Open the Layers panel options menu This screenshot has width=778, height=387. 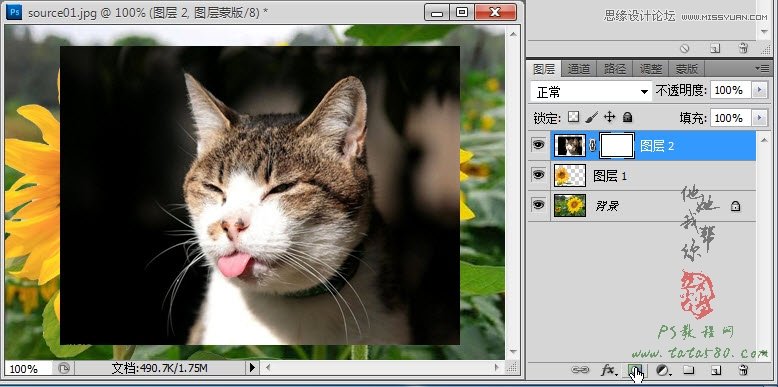(762, 68)
